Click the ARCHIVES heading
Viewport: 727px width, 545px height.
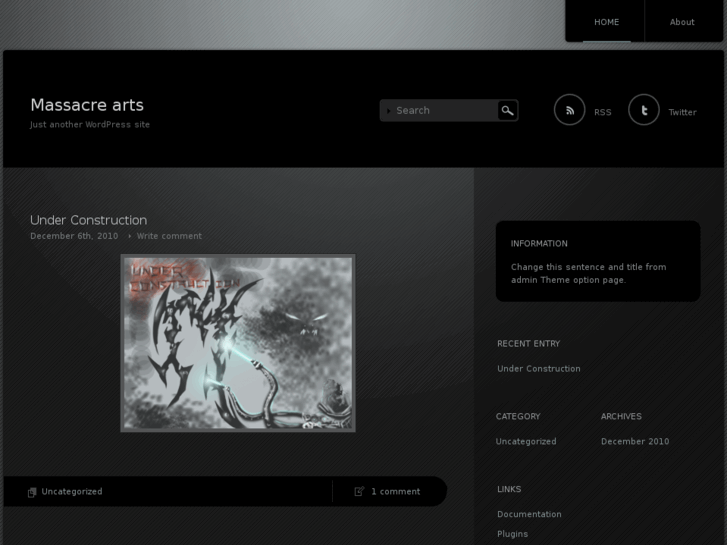pyautogui.click(x=621, y=417)
